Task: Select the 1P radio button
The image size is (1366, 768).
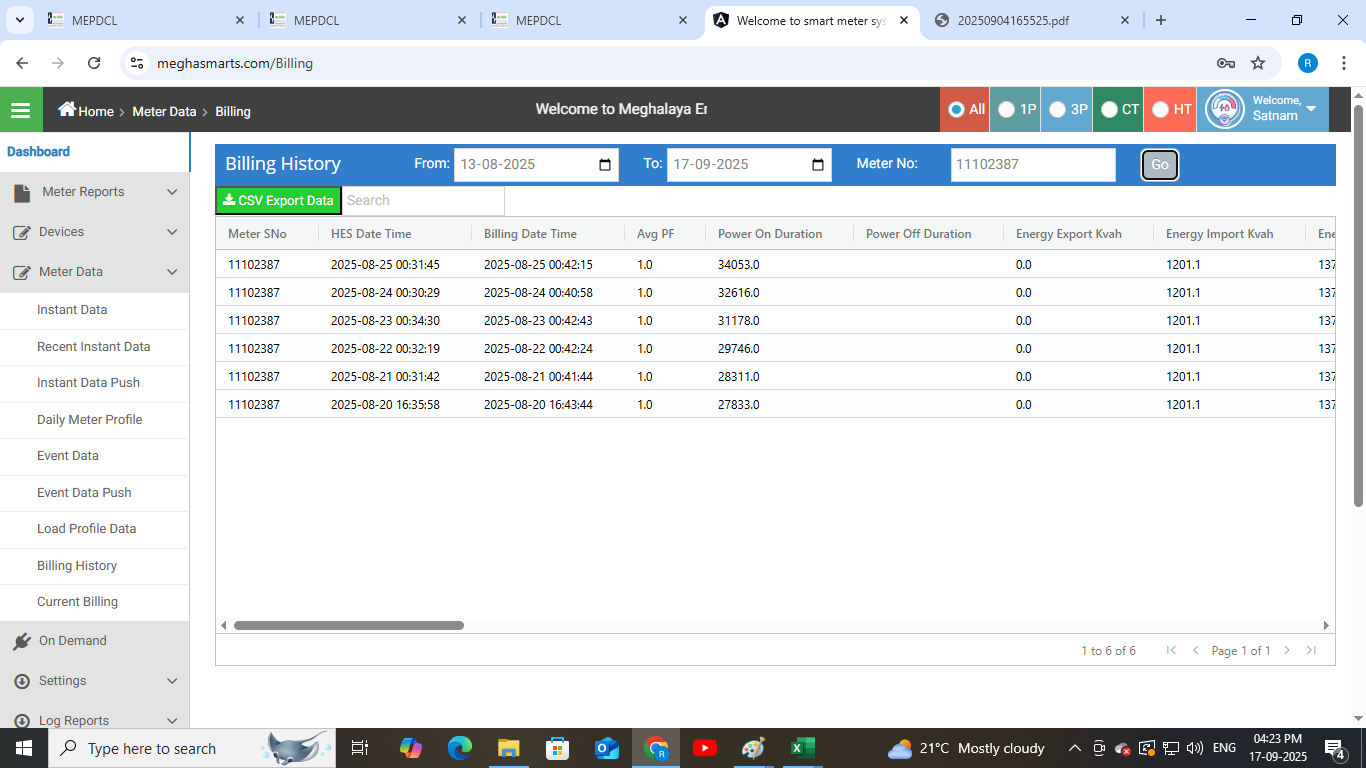Action: [x=1007, y=110]
